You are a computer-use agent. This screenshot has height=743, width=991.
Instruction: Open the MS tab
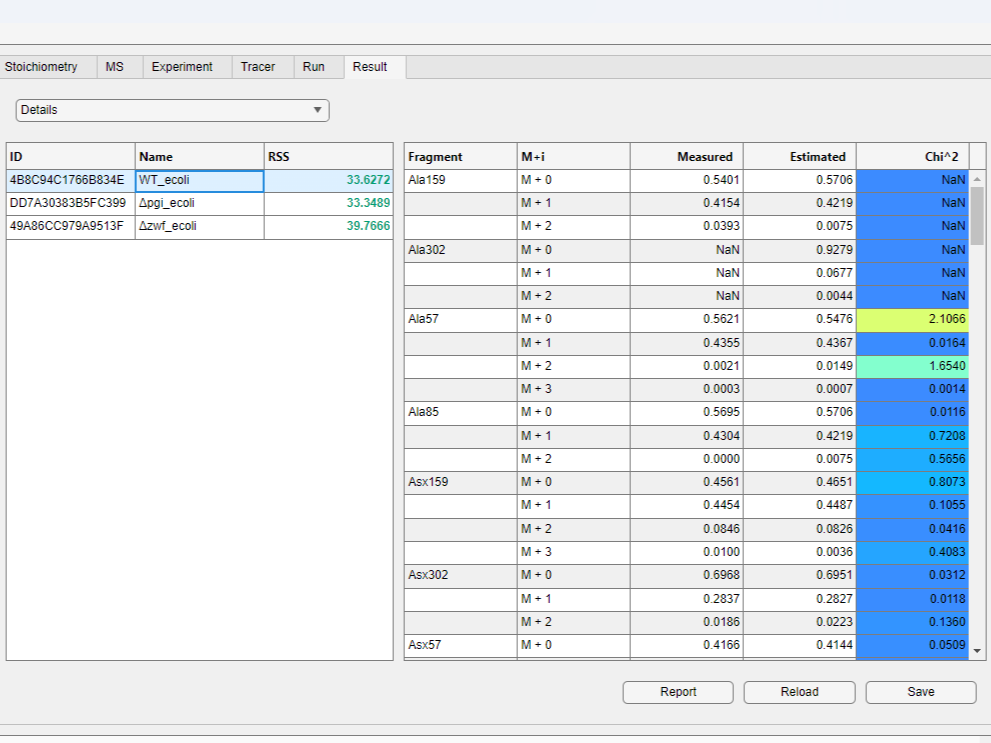point(117,66)
